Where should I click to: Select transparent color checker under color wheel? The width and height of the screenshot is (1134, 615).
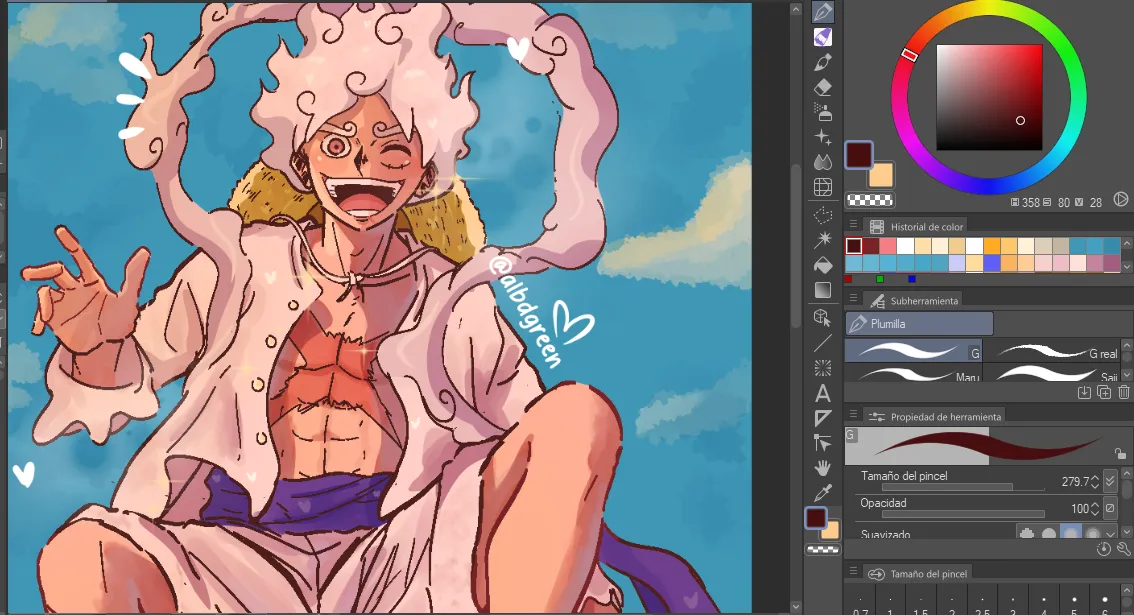(870, 200)
